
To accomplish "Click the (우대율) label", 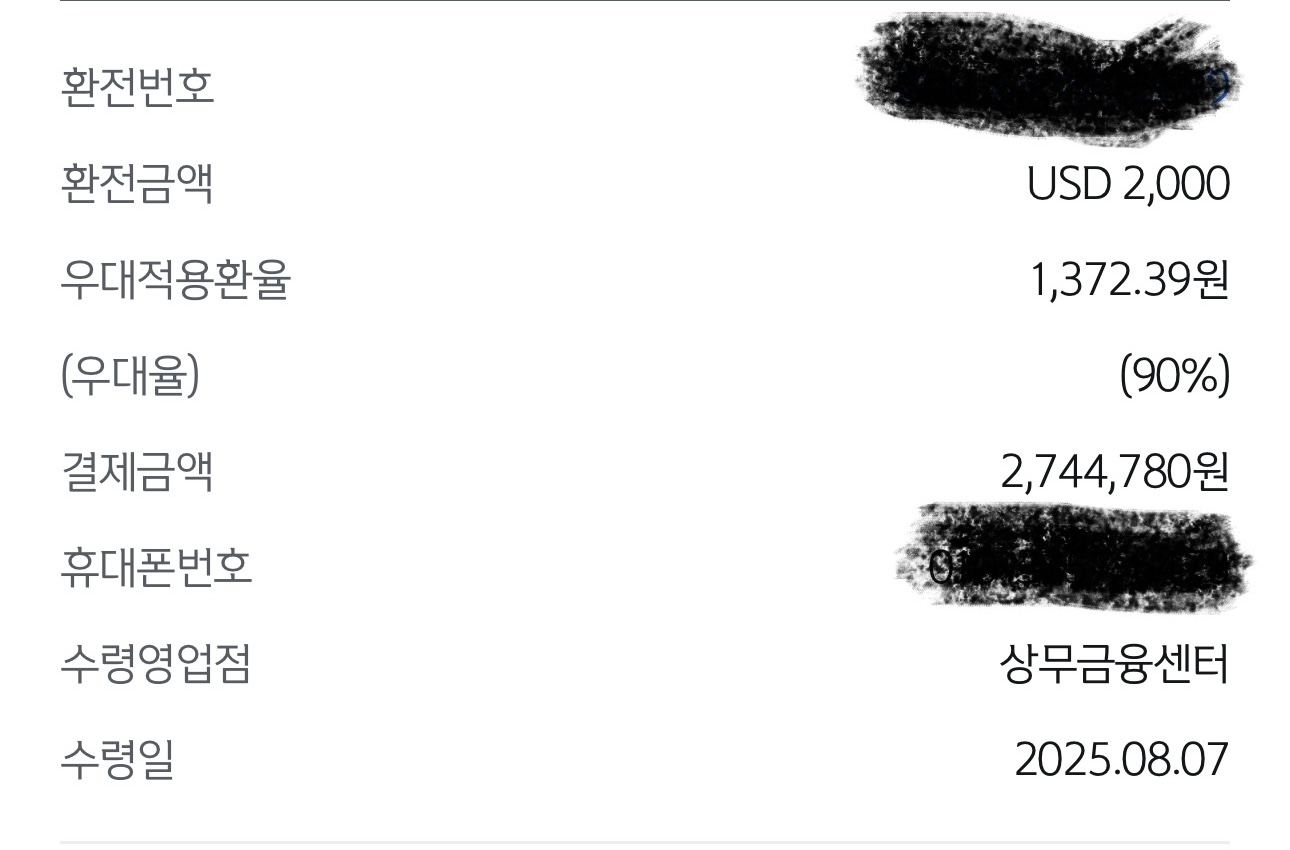I will click(x=130, y=376).
